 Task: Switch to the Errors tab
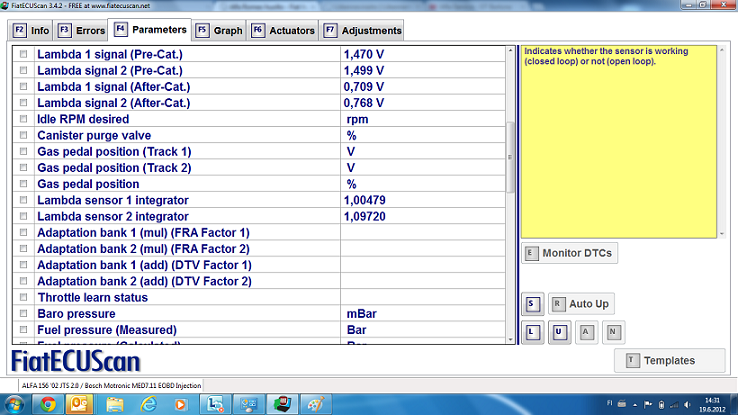pos(81,31)
